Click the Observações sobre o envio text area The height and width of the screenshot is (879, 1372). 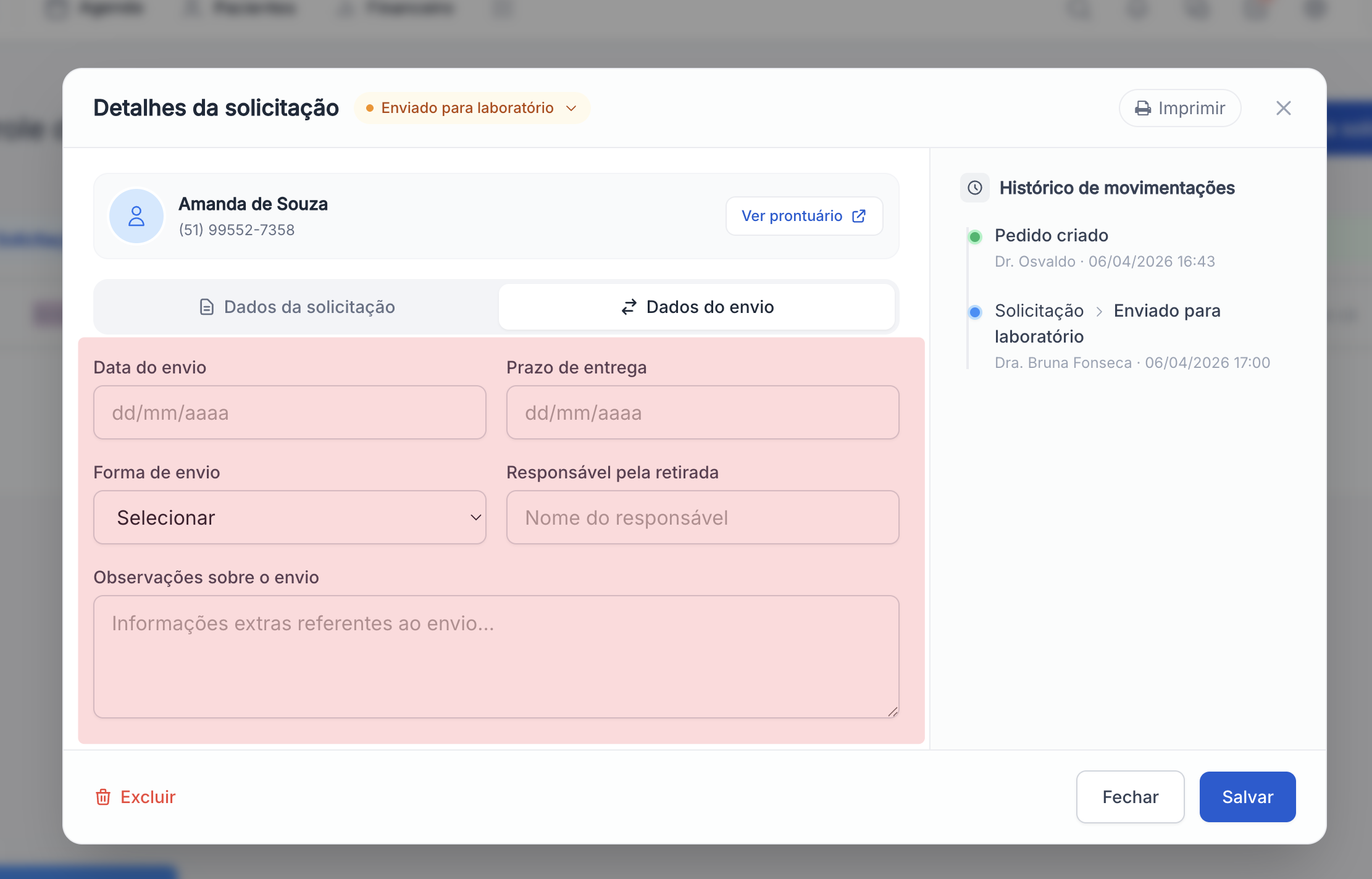click(496, 656)
